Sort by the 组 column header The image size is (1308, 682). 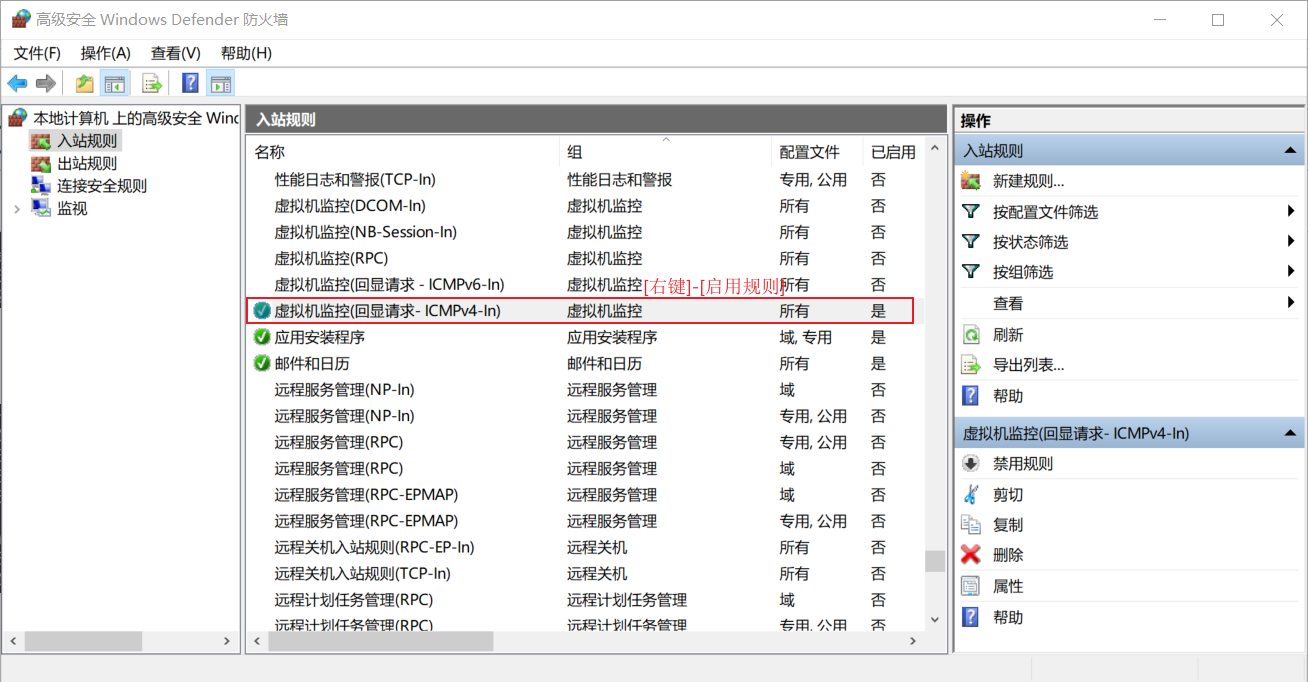666,152
